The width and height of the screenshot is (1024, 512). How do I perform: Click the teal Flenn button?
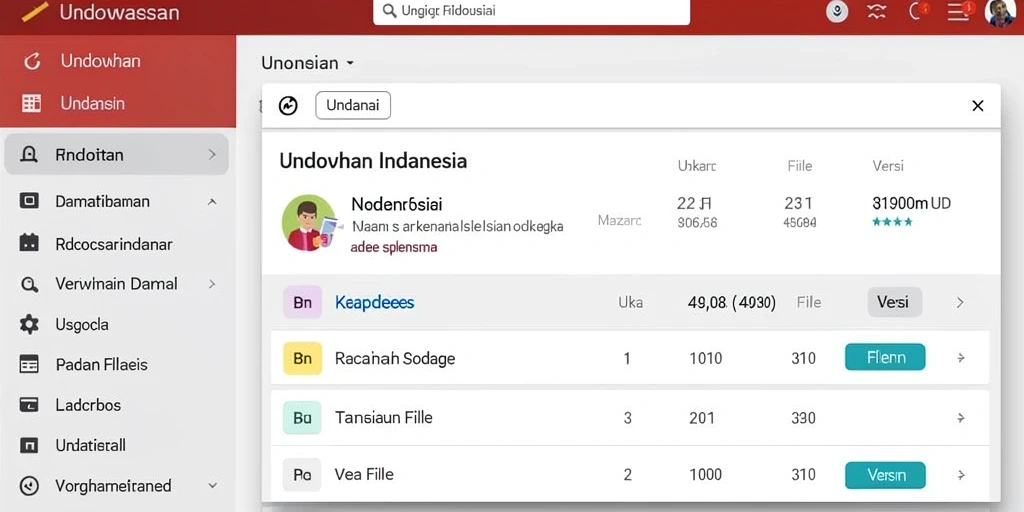point(885,357)
